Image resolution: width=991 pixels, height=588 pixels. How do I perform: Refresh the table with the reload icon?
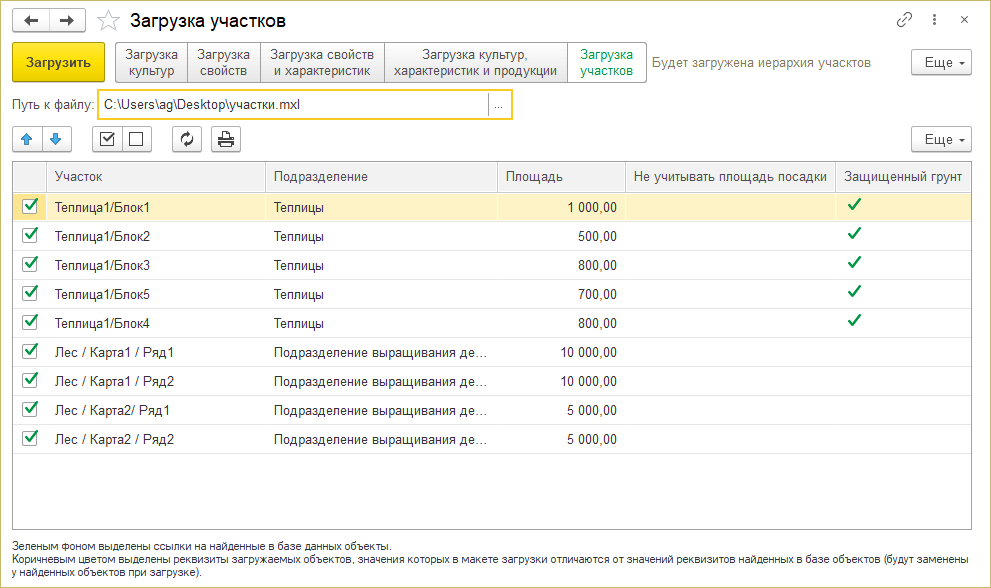point(187,140)
